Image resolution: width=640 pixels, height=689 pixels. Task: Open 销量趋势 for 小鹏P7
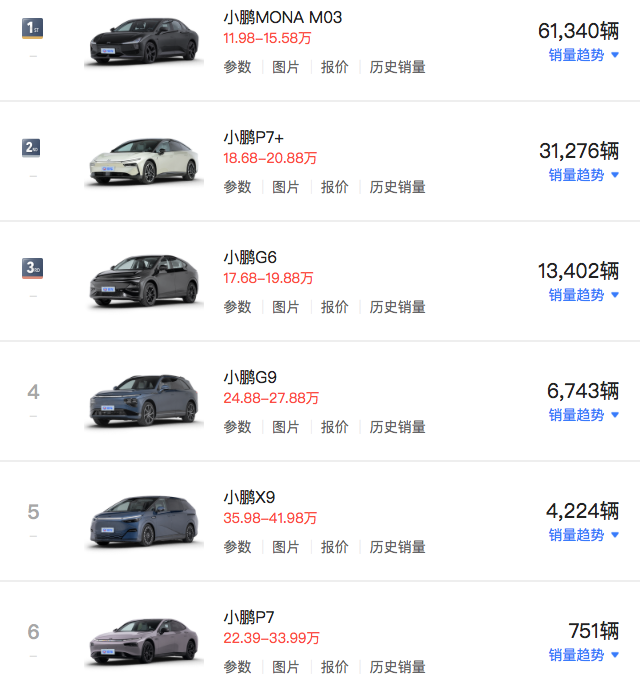[584, 655]
